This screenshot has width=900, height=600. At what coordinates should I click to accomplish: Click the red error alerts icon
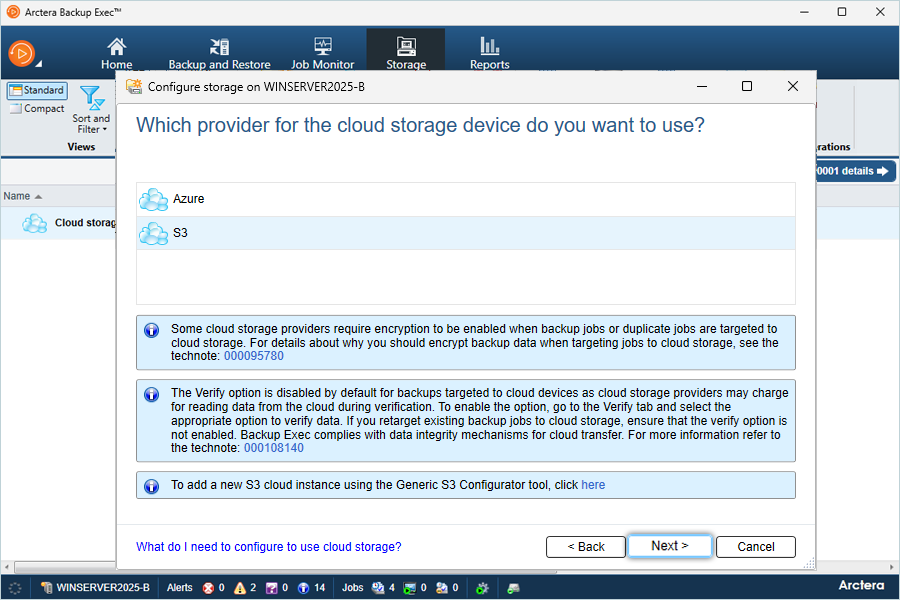[209, 588]
